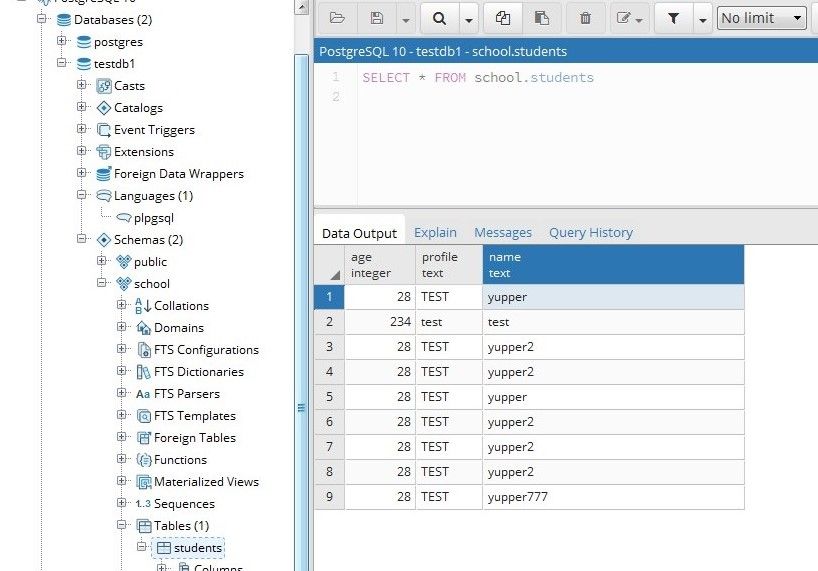Click the name text column header
The width and height of the screenshot is (818, 571).
[x=614, y=265]
